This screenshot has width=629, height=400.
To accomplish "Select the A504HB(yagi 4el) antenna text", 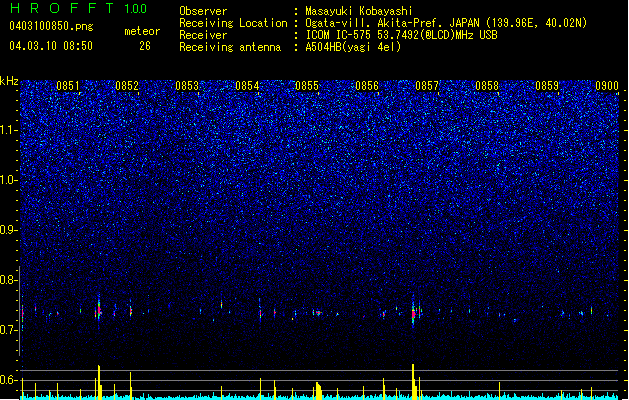I will pos(353,47).
